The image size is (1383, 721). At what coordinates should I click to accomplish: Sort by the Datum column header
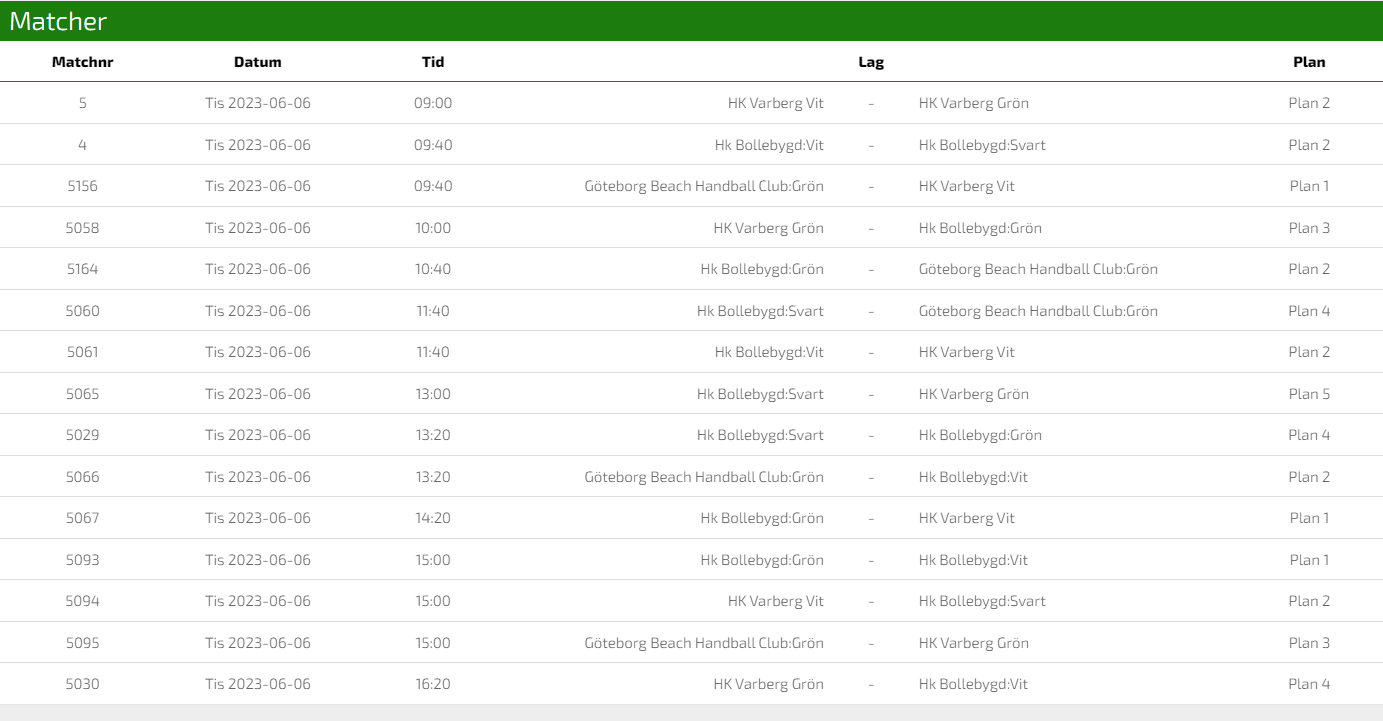click(257, 62)
